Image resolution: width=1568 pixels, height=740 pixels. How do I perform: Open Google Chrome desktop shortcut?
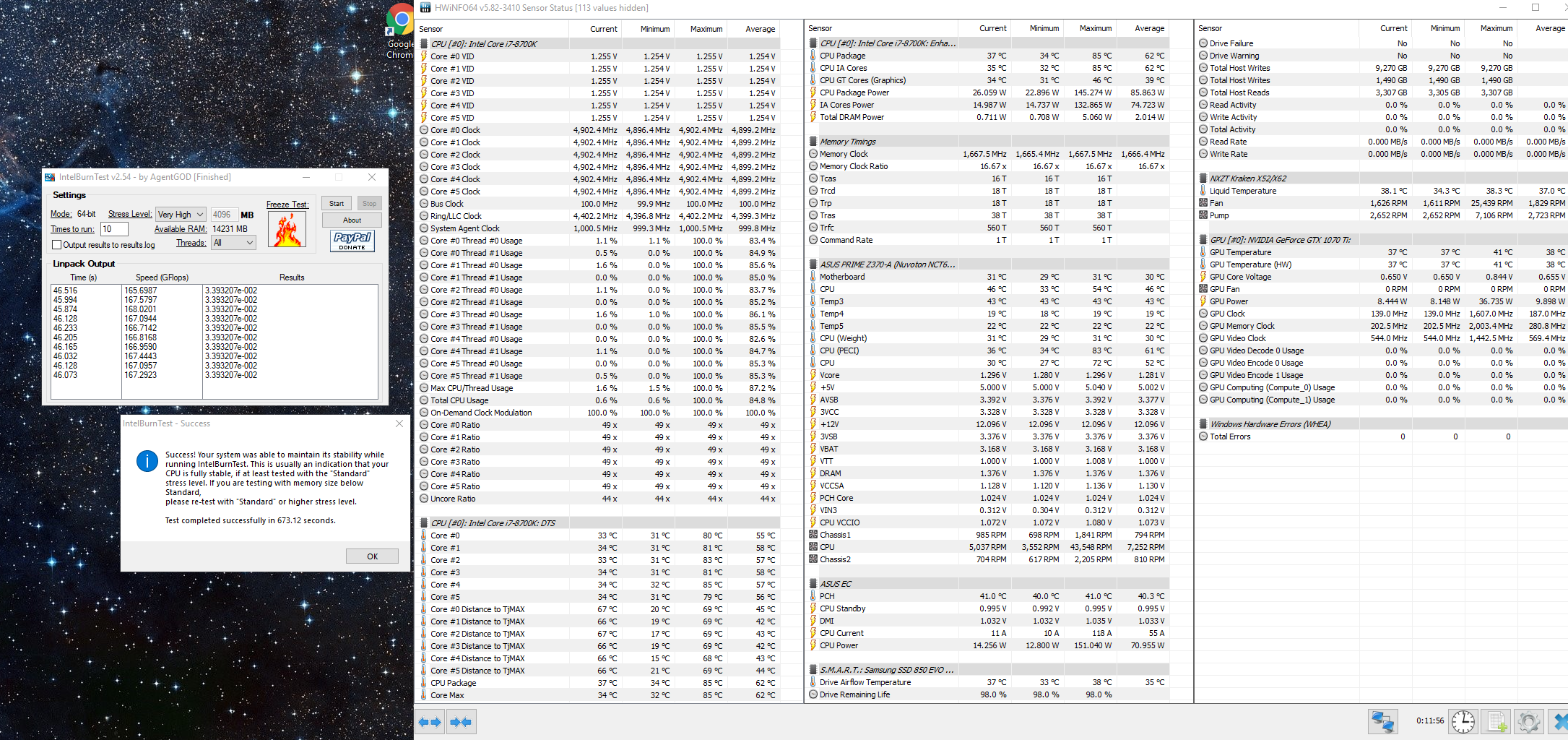pos(399,30)
